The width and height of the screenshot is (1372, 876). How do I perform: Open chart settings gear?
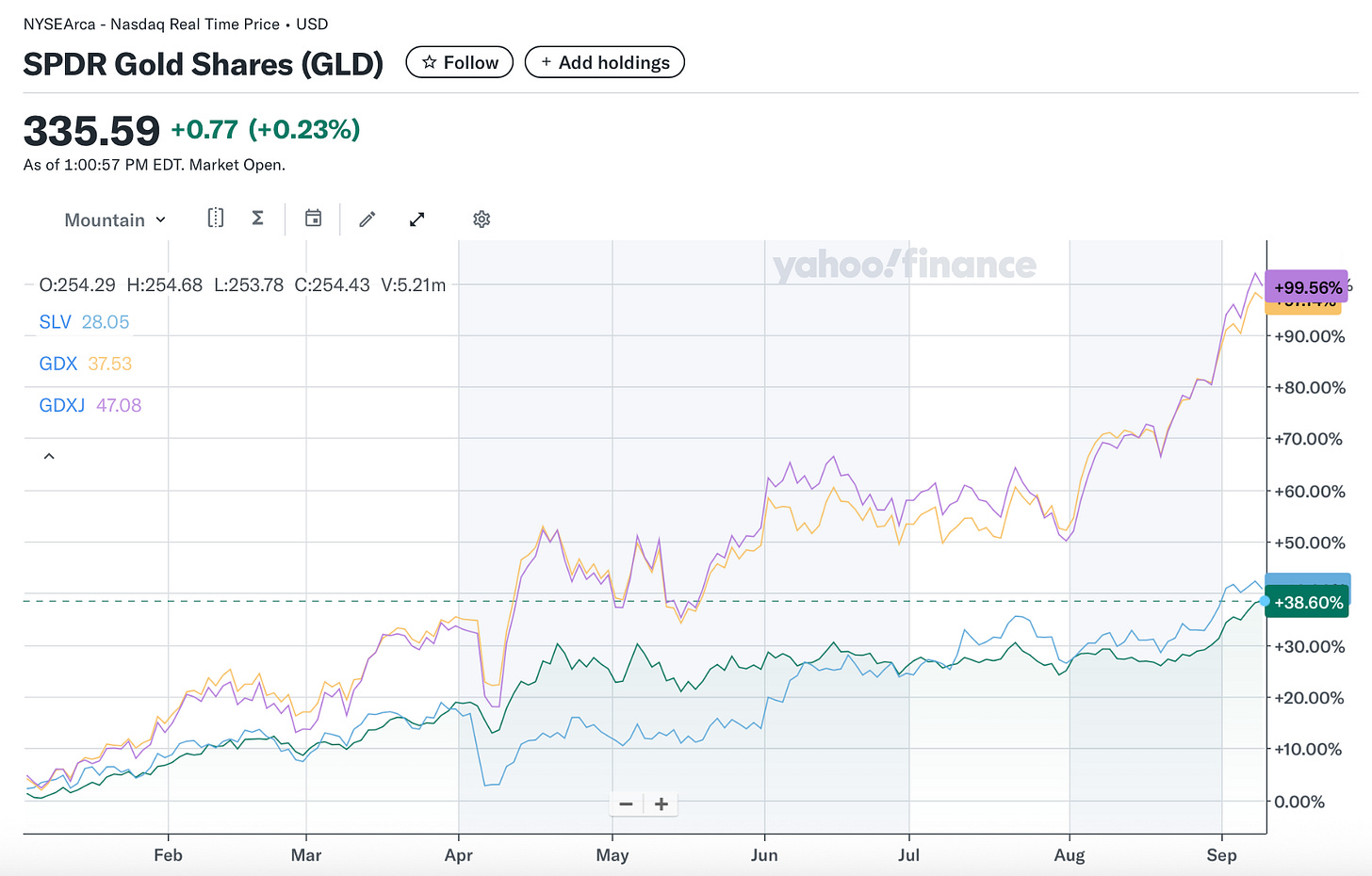482,219
